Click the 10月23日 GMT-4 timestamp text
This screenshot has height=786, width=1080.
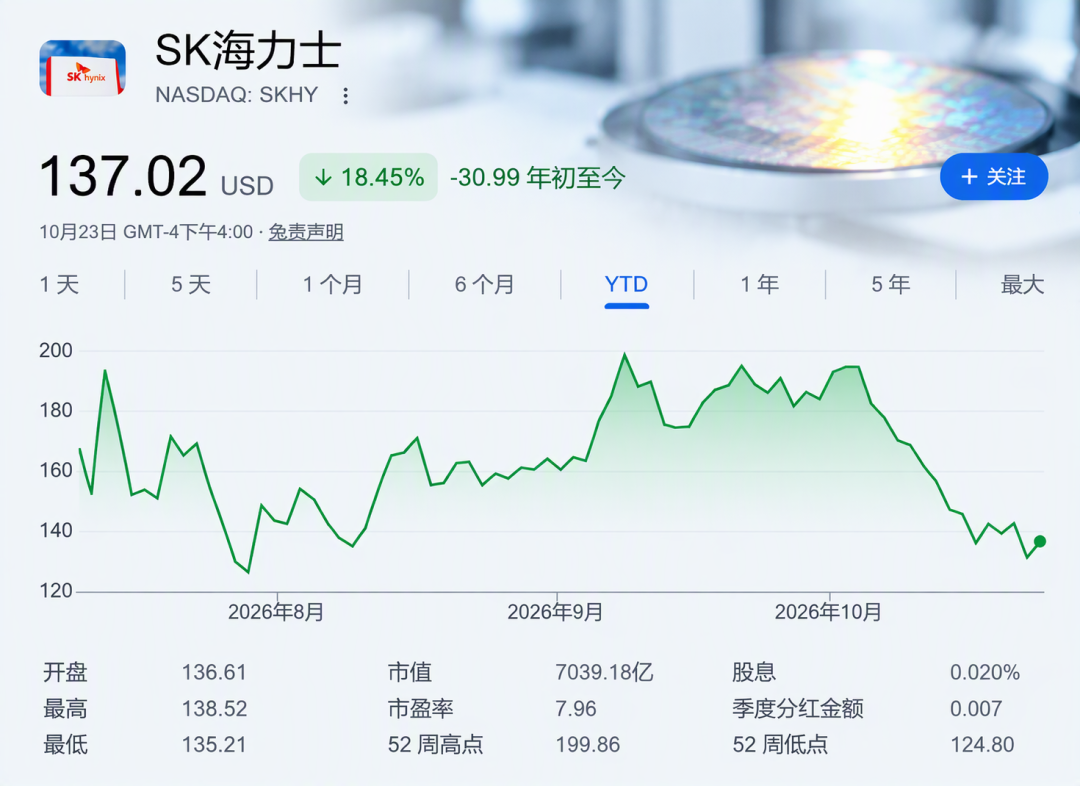tap(146, 232)
